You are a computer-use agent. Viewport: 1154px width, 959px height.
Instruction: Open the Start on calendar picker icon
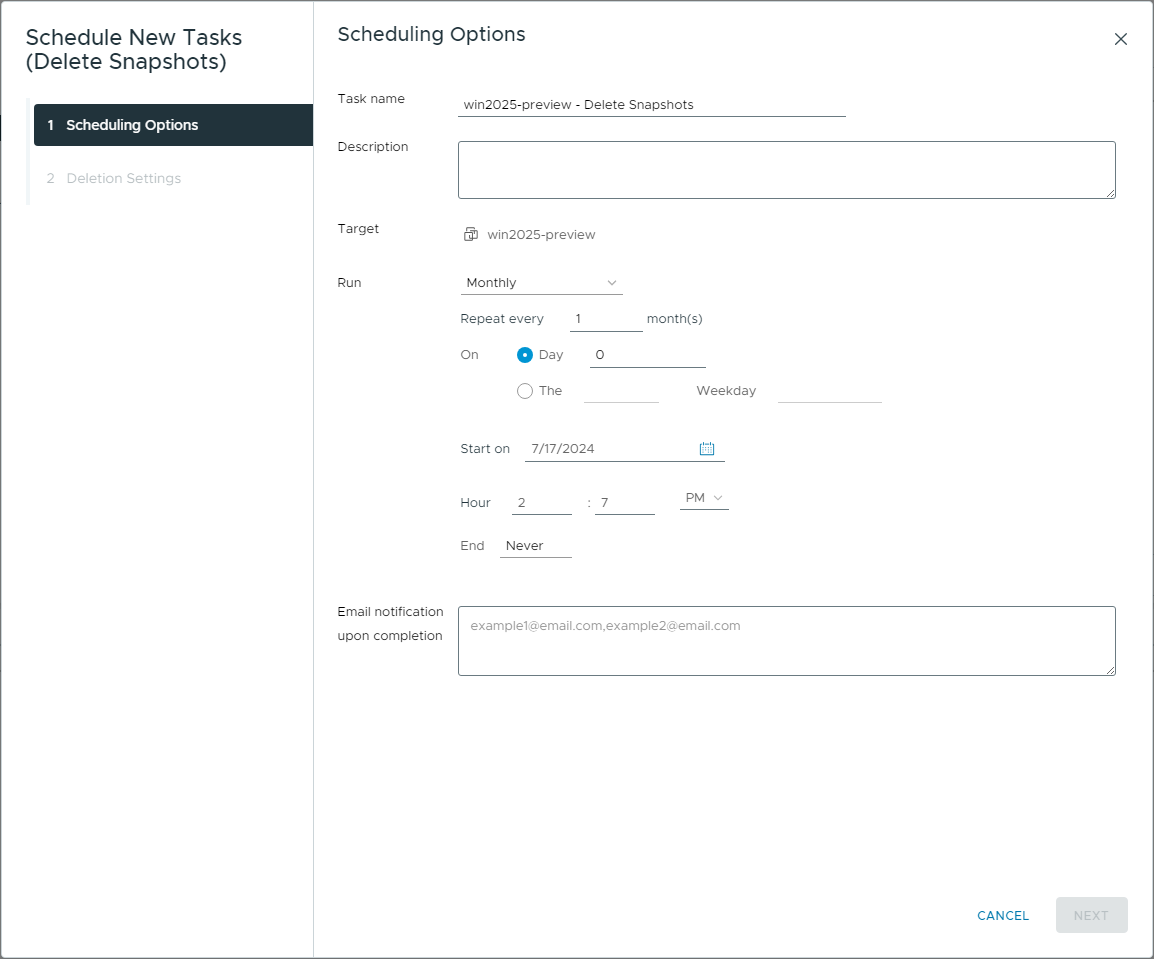click(x=707, y=449)
